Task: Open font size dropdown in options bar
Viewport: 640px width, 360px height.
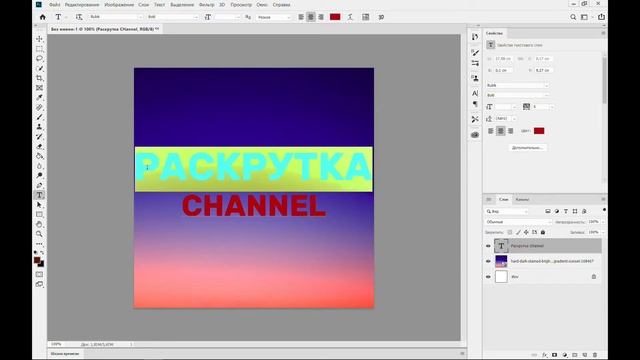Action: coord(228,17)
